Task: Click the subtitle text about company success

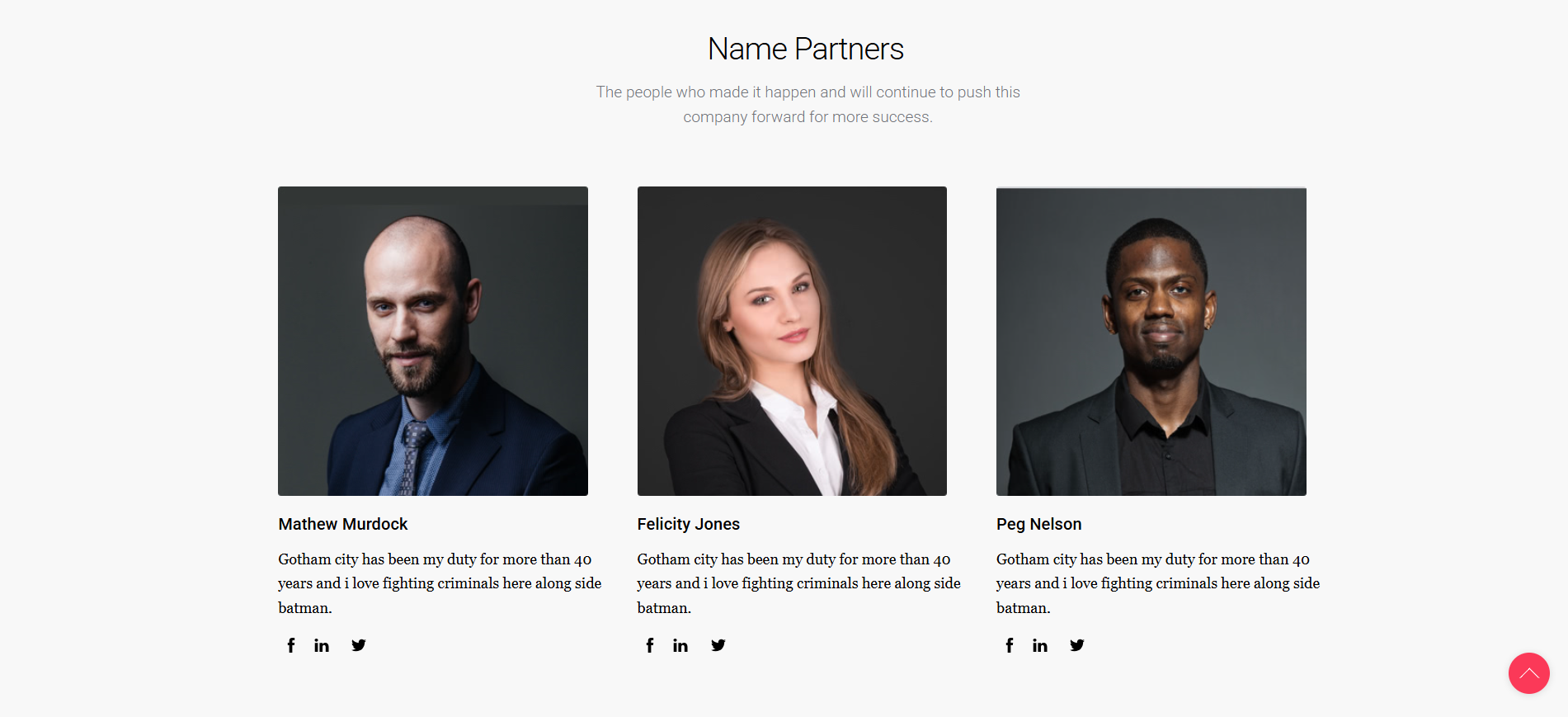Action: point(808,105)
